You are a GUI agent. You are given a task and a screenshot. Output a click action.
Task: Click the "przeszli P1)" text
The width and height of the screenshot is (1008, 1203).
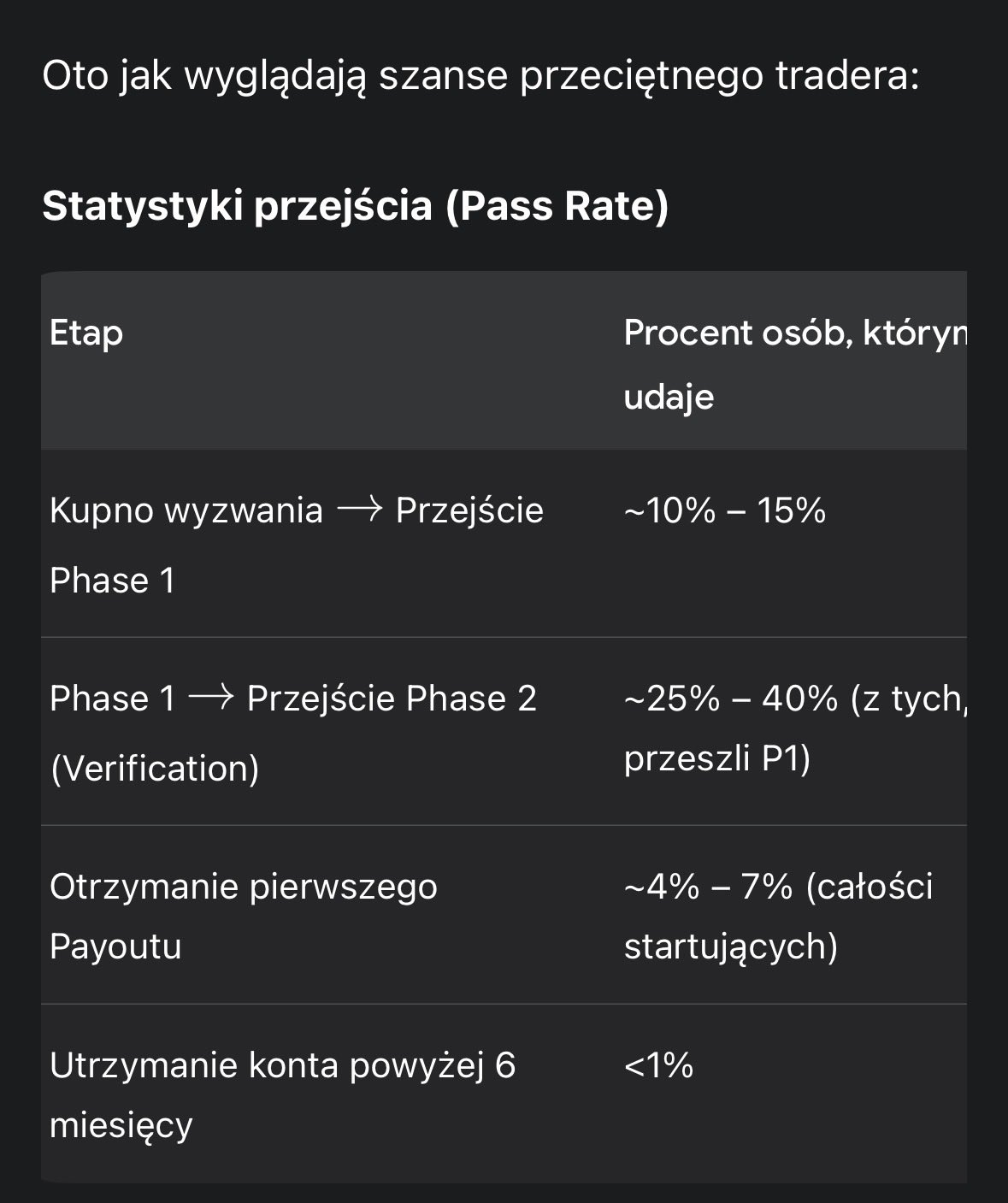(717, 758)
